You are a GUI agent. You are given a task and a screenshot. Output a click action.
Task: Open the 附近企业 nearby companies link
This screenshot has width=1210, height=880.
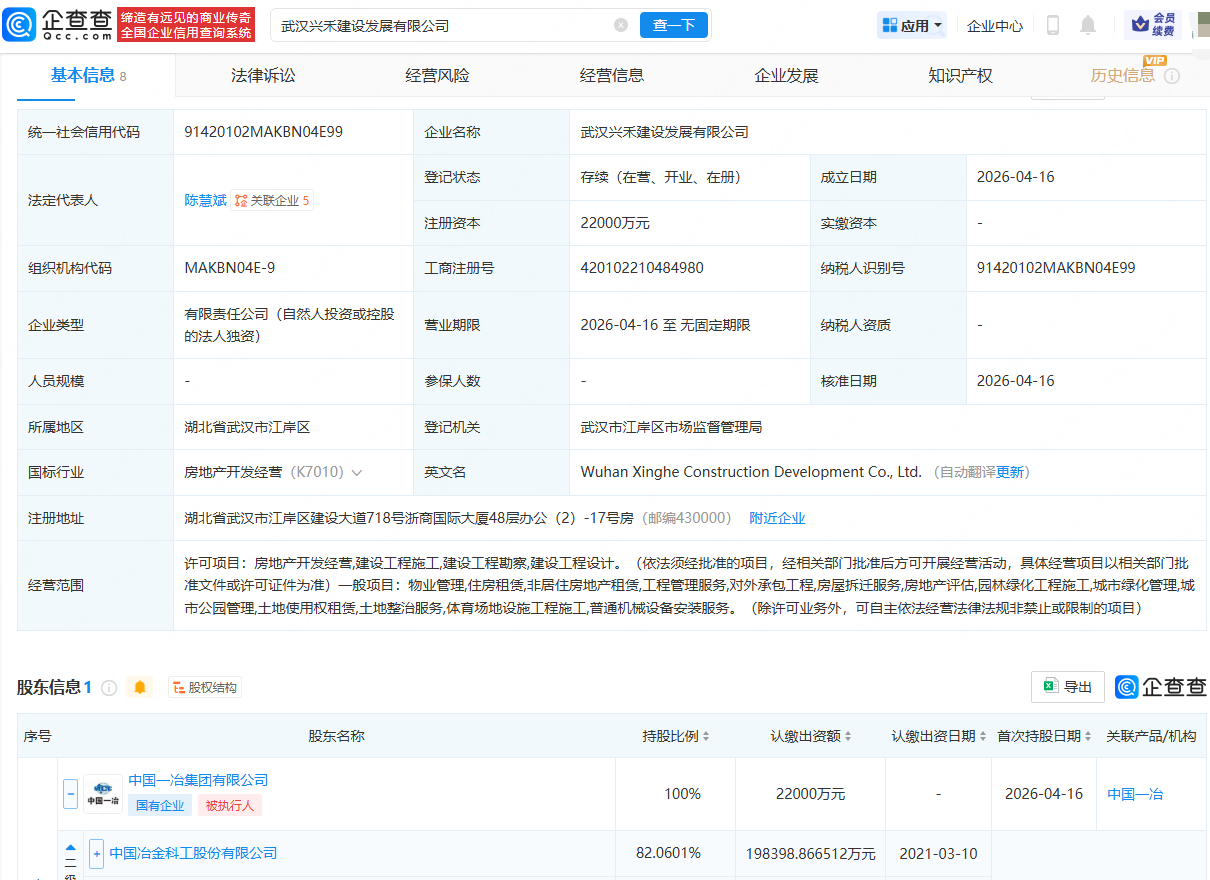coord(777,518)
